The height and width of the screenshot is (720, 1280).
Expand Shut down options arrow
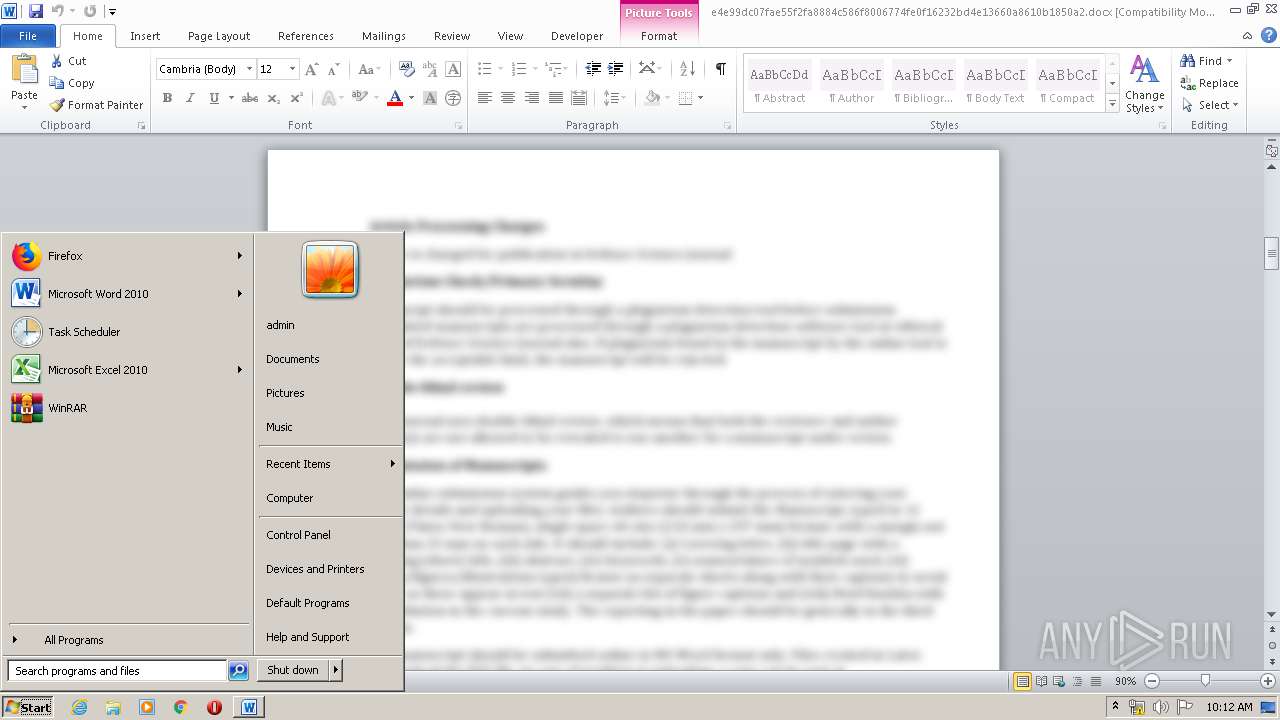click(x=336, y=670)
